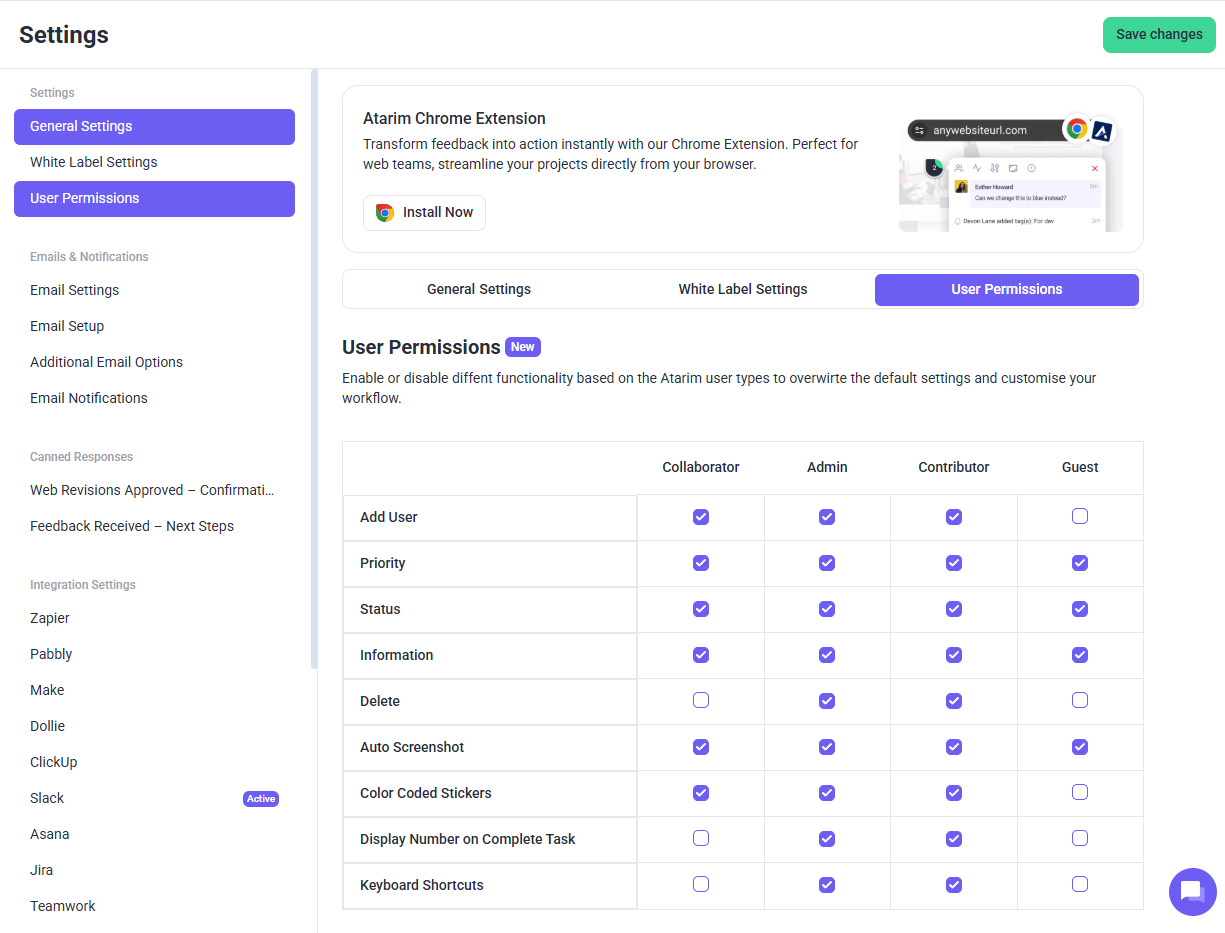Open the live chat widget bubble

pos(1192,891)
